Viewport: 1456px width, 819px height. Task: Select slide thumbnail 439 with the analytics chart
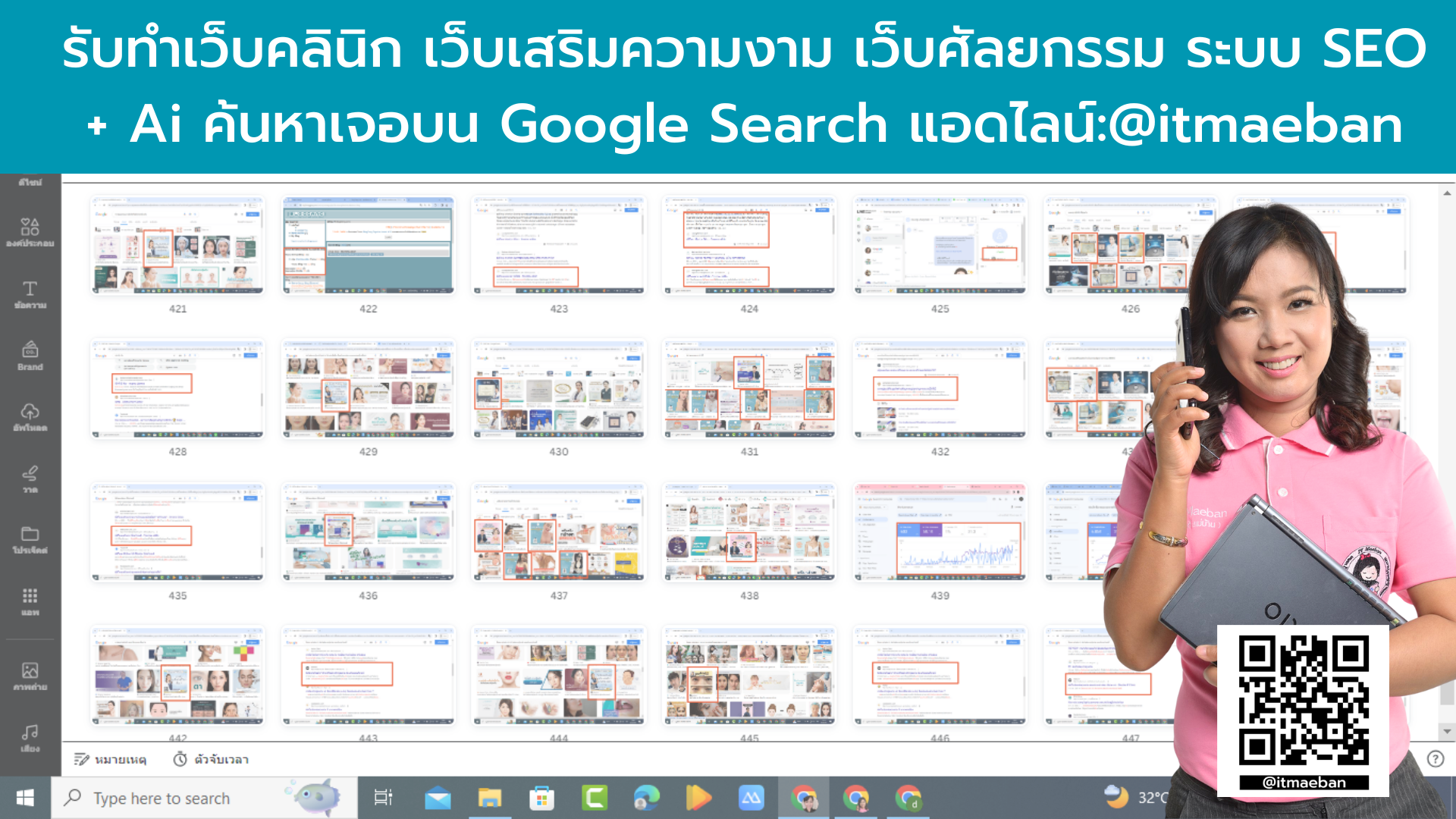coord(940,532)
